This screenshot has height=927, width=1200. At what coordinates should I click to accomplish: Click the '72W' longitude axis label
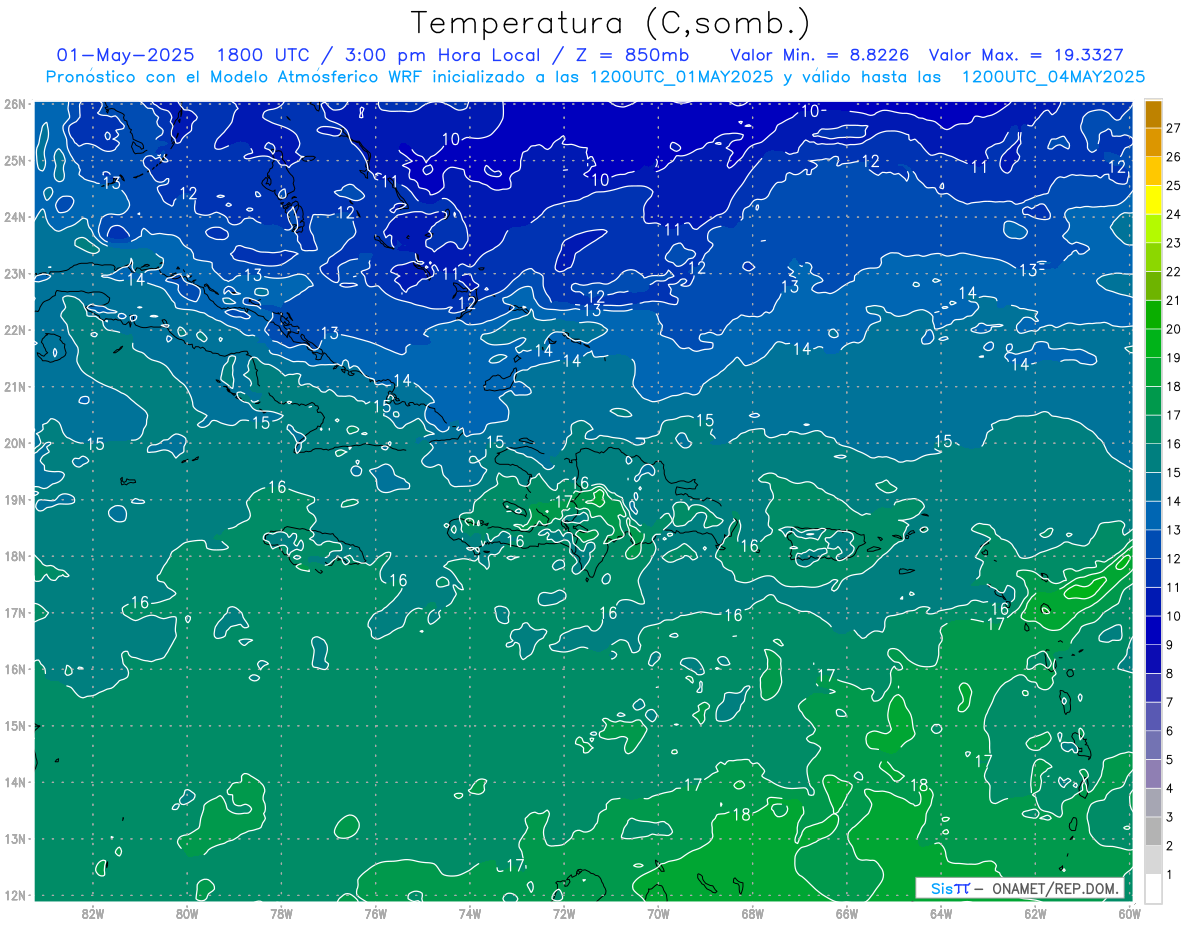tap(563, 912)
